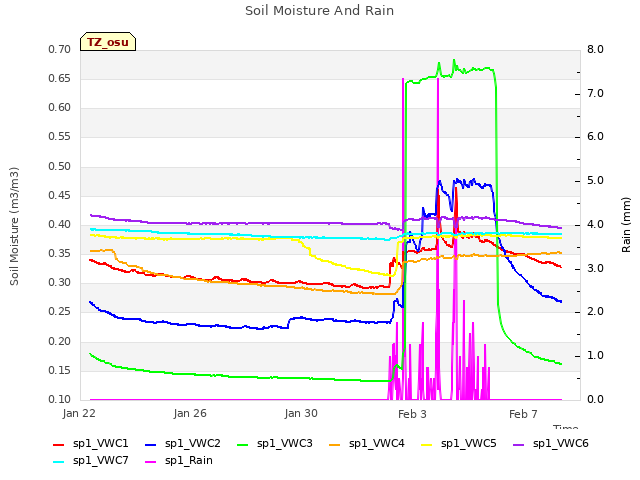Image resolution: width=640 pixels, height=480 pixels.
Task: Click the Soil Moisture (m3/m3) axis label
Action: [x=14, y=226]
